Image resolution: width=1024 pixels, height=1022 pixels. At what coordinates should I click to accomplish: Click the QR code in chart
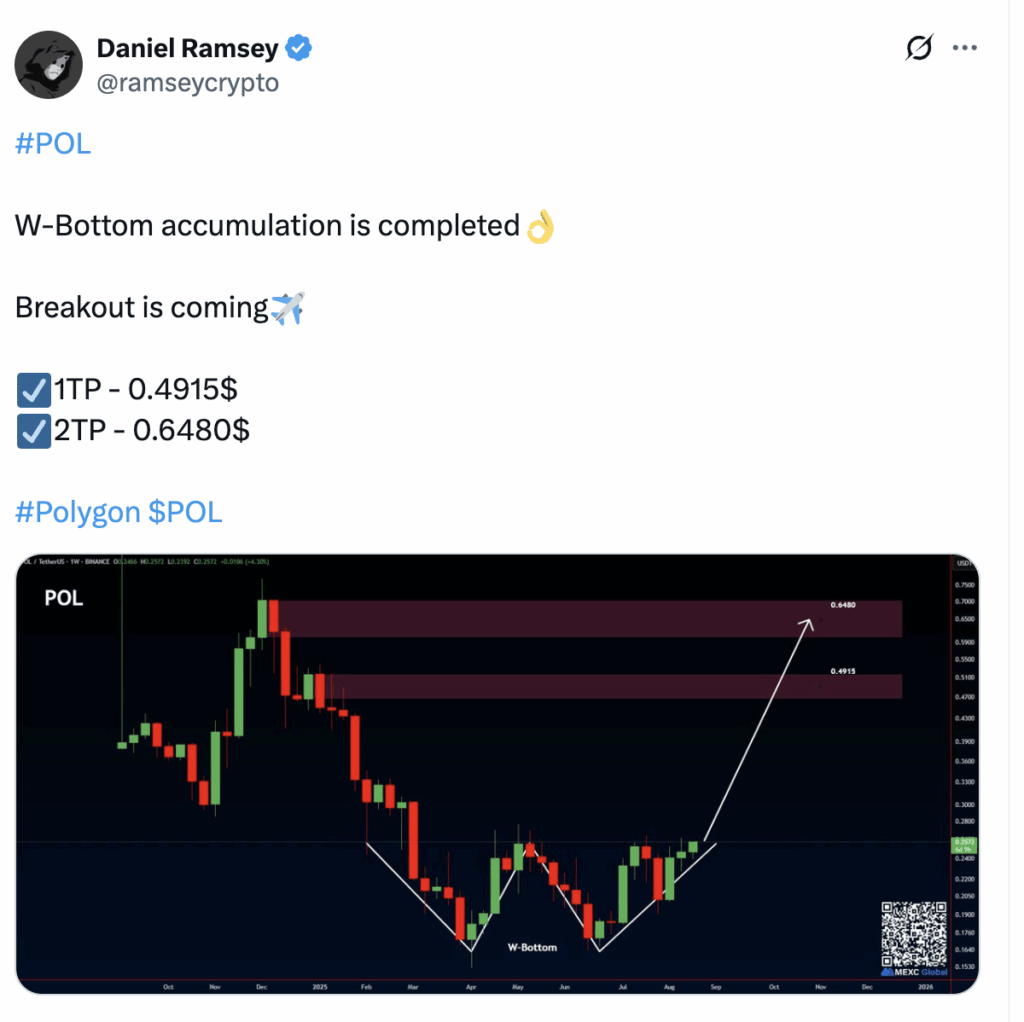tap(914, 934)
